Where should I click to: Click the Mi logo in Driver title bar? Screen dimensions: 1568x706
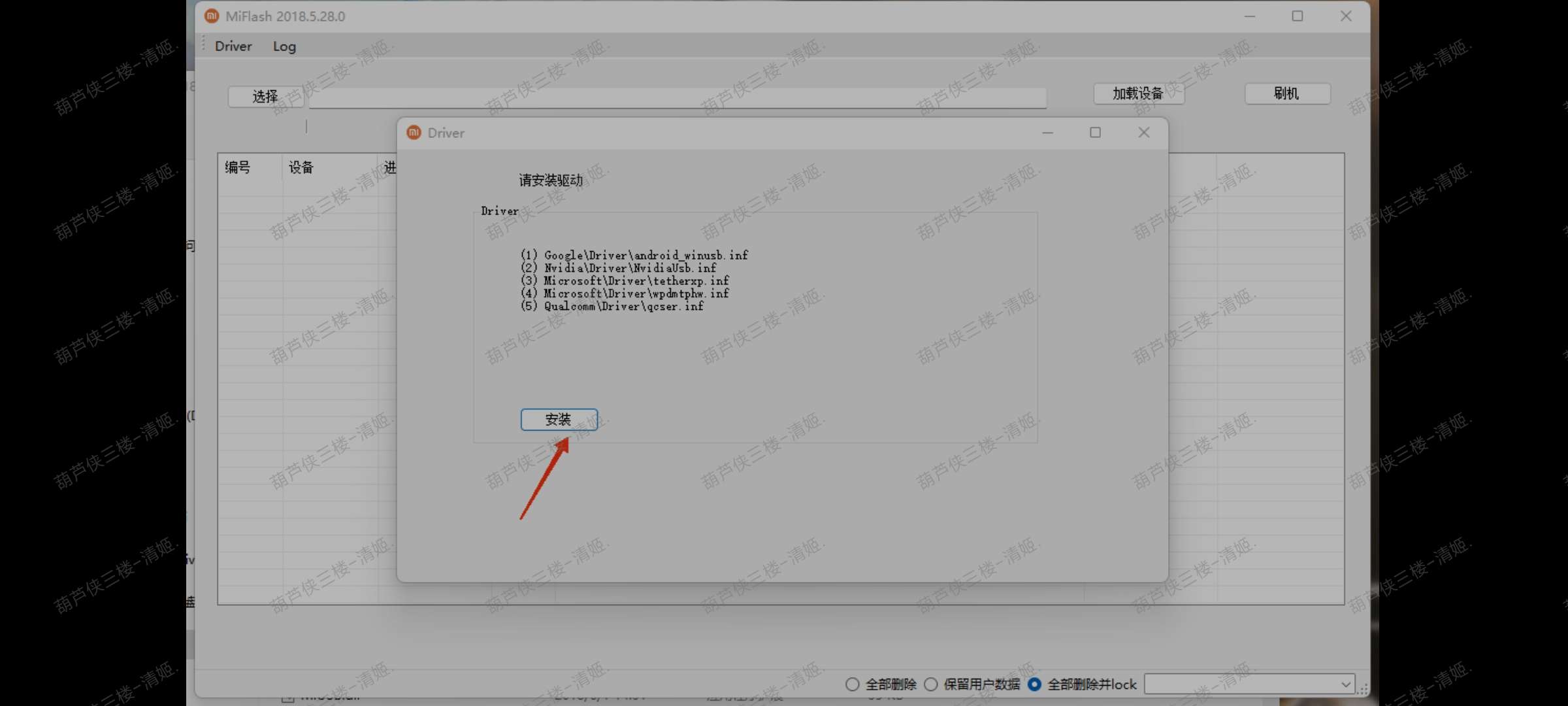(x=414, y=133)
